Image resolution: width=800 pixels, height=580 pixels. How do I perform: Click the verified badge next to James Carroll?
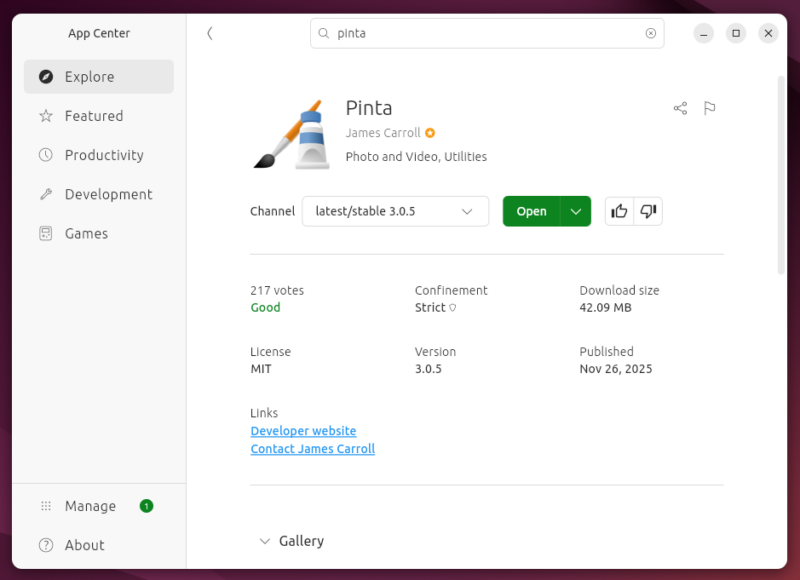(x=429, y=132)
